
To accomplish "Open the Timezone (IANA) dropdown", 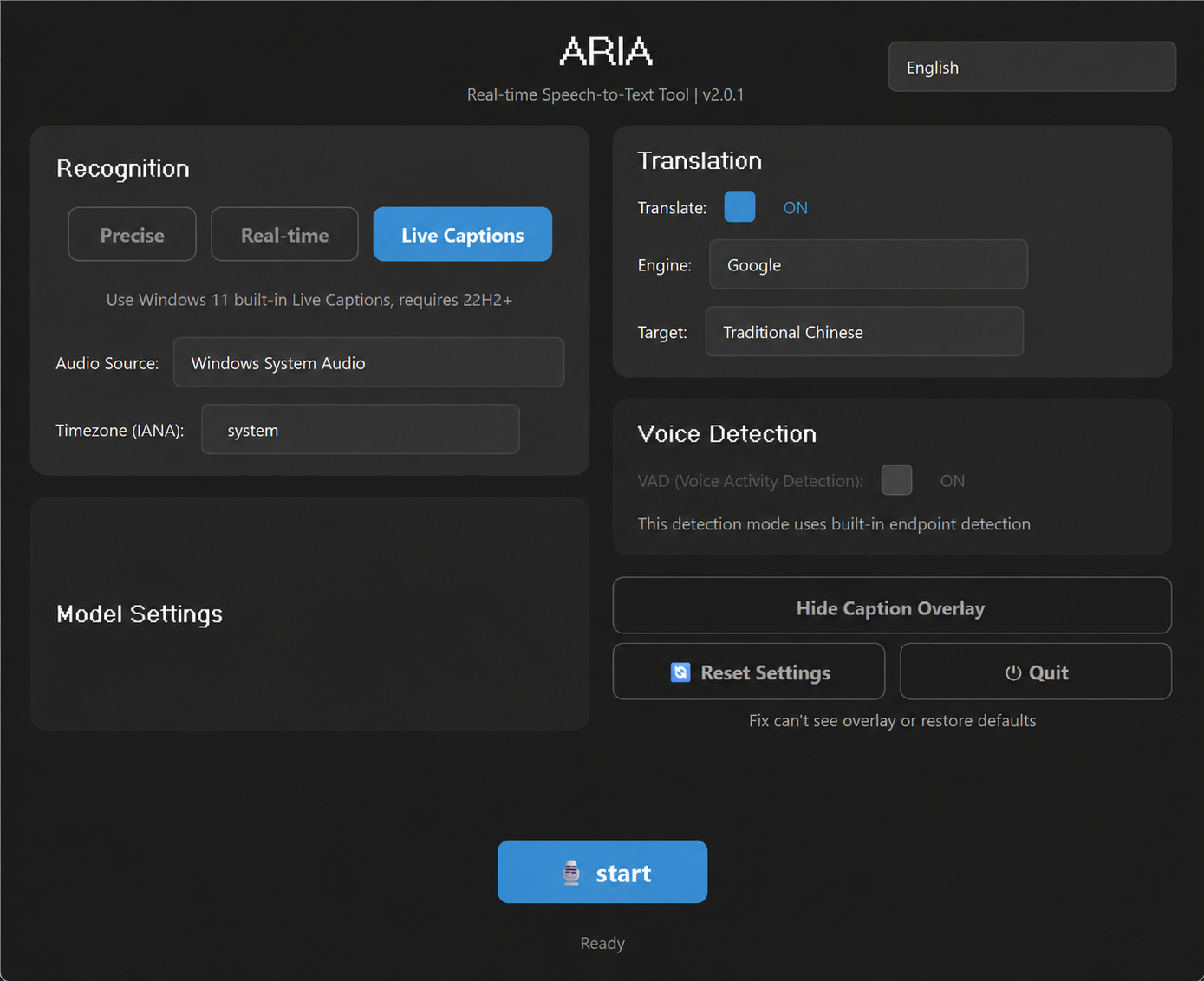I will pos(360,429).
